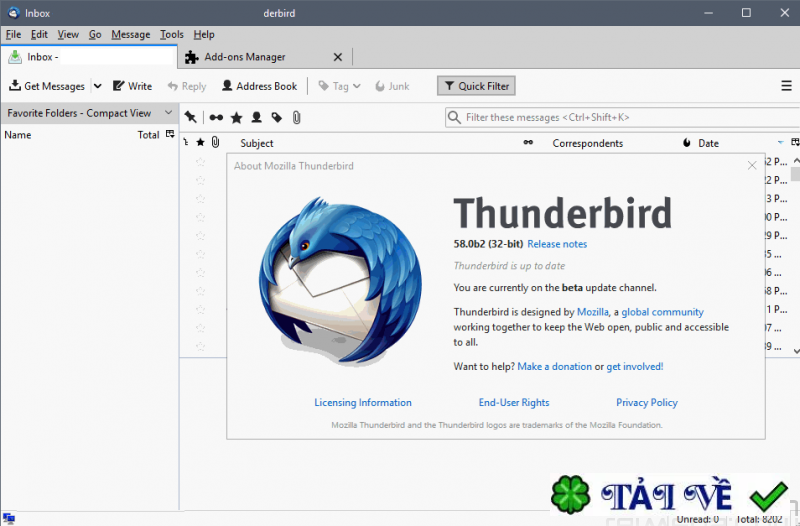The height and width of the screenshot is (526, 800).
Task: Click the online status icon in status bar
Action: (x=9, y=519)
